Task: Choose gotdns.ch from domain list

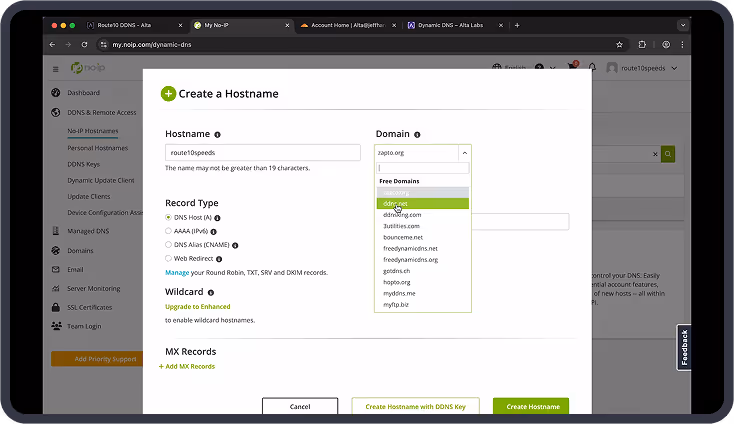Action: 423,271
